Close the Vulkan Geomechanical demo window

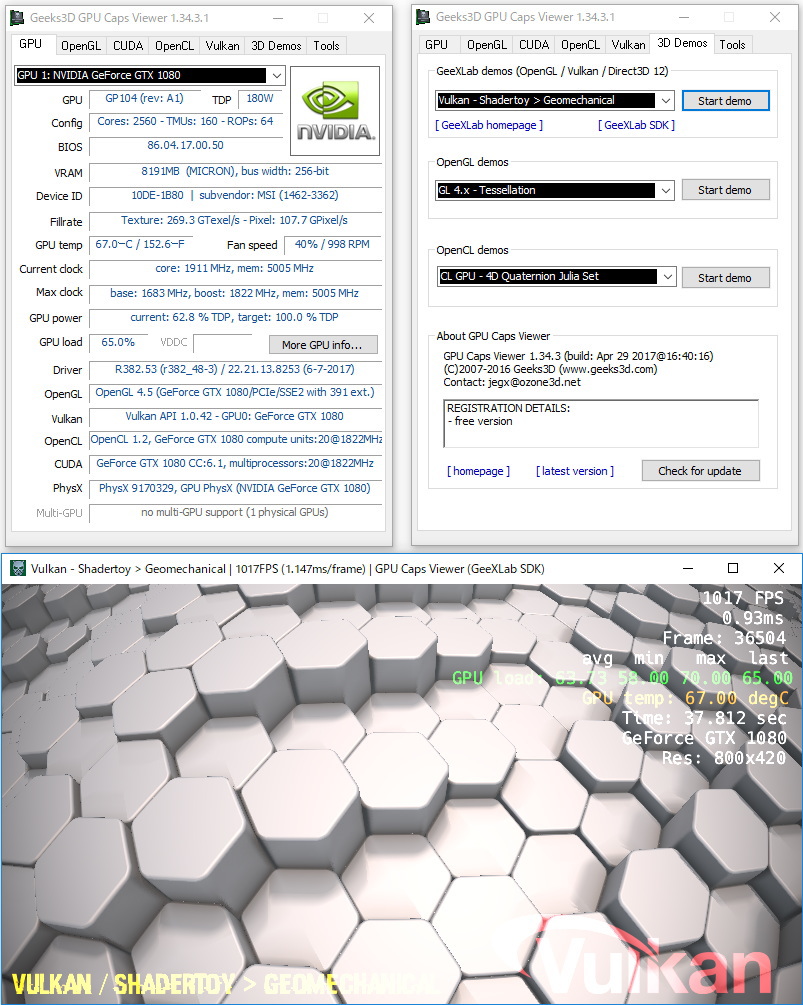779,569
